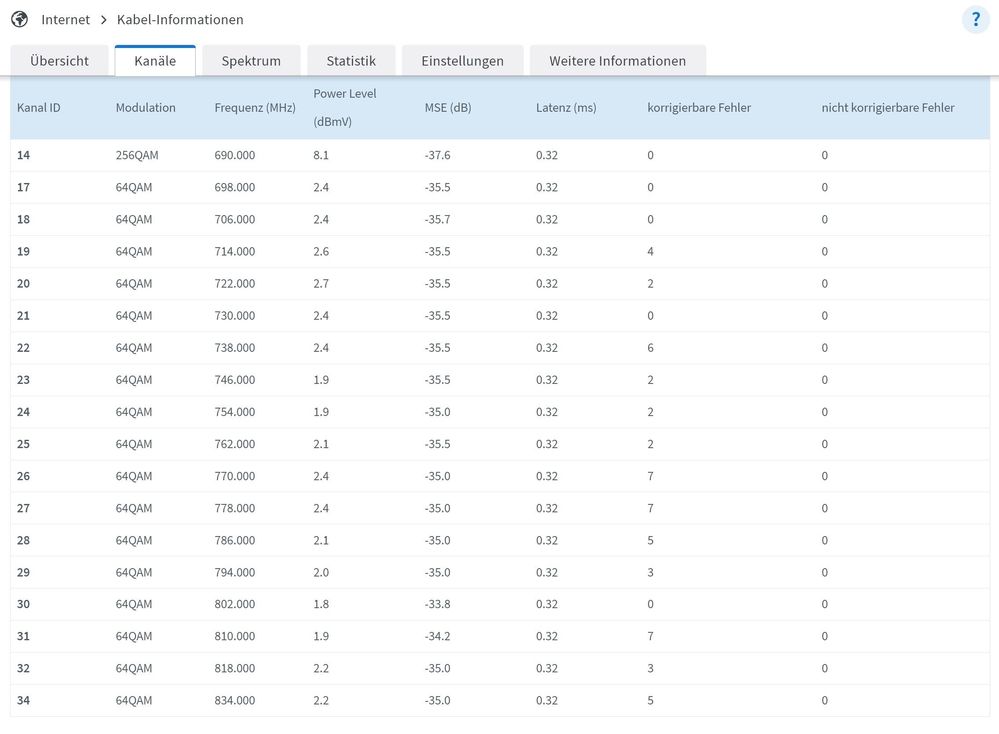Open the Internet breadcrumb link
The height and width of the screenshot is (734, 999).
pos(66,20)
